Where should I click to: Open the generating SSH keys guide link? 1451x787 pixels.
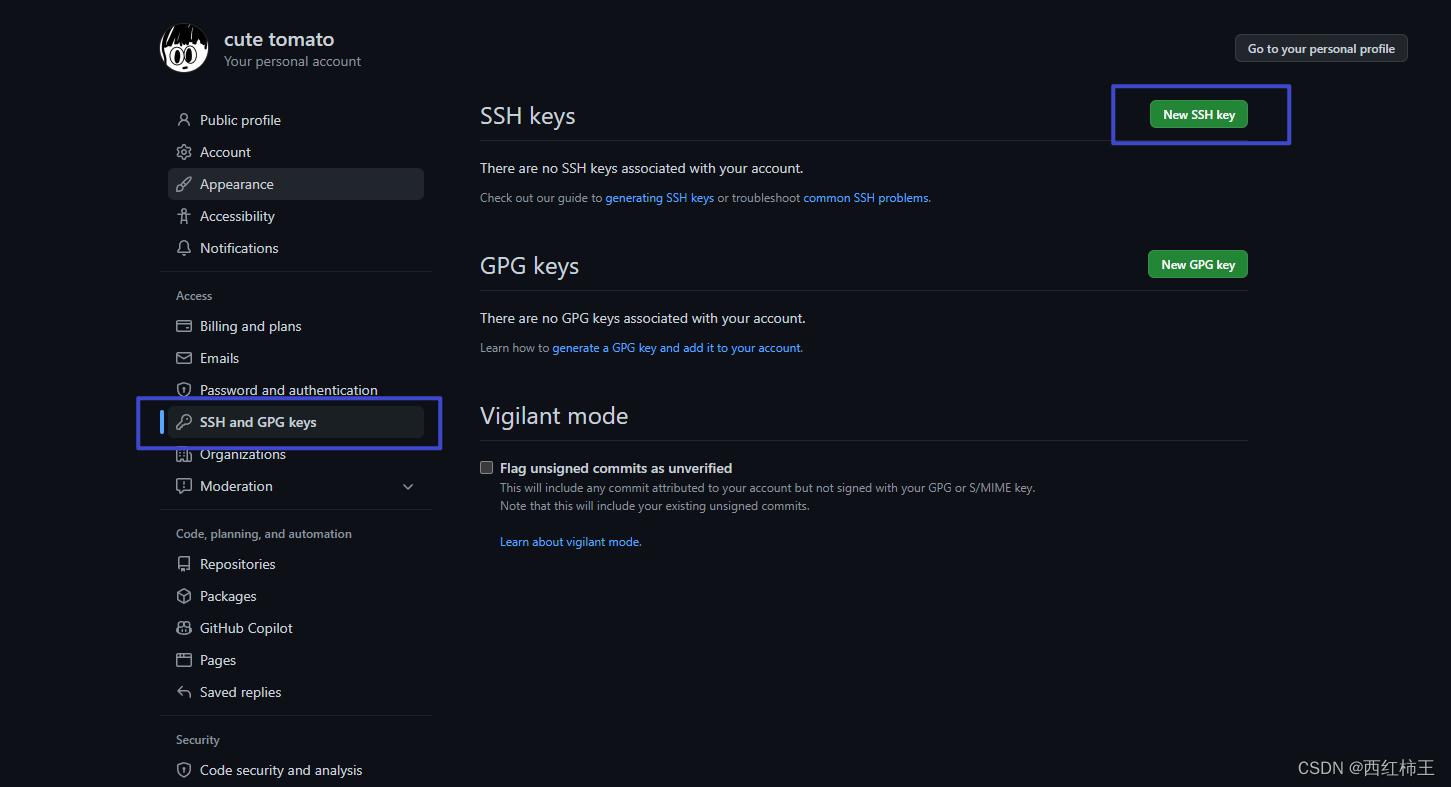tap(660, 197)
